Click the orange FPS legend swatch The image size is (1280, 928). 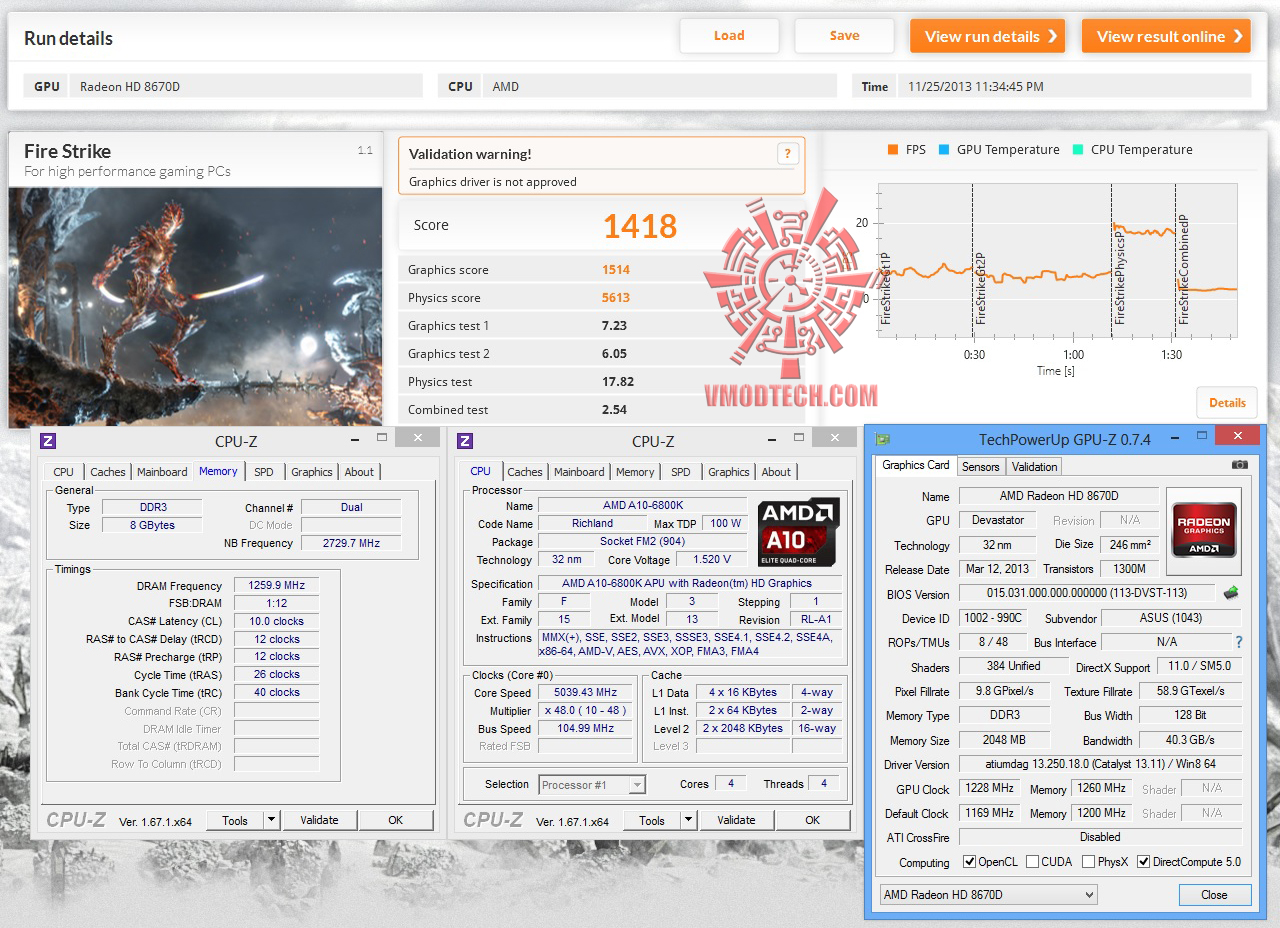[893, 150]
